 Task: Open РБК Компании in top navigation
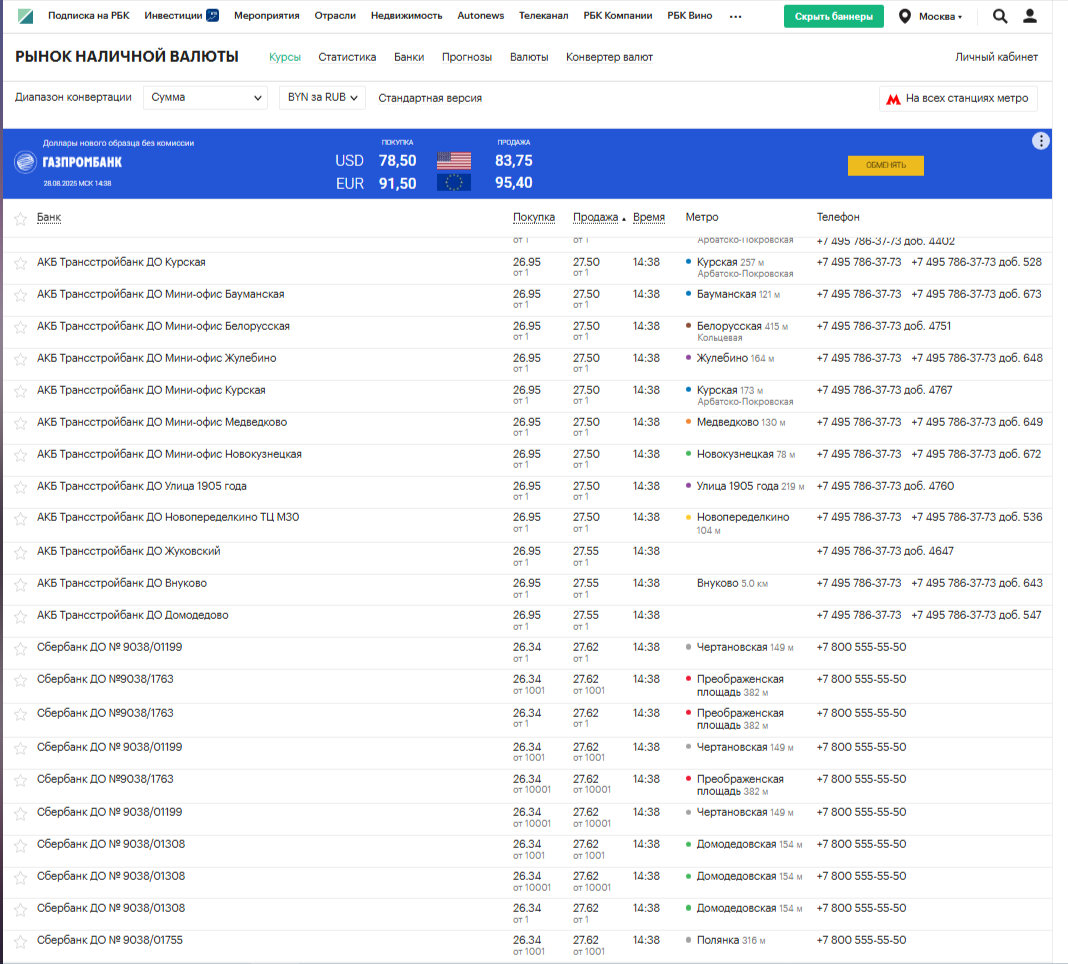(617, 16)
